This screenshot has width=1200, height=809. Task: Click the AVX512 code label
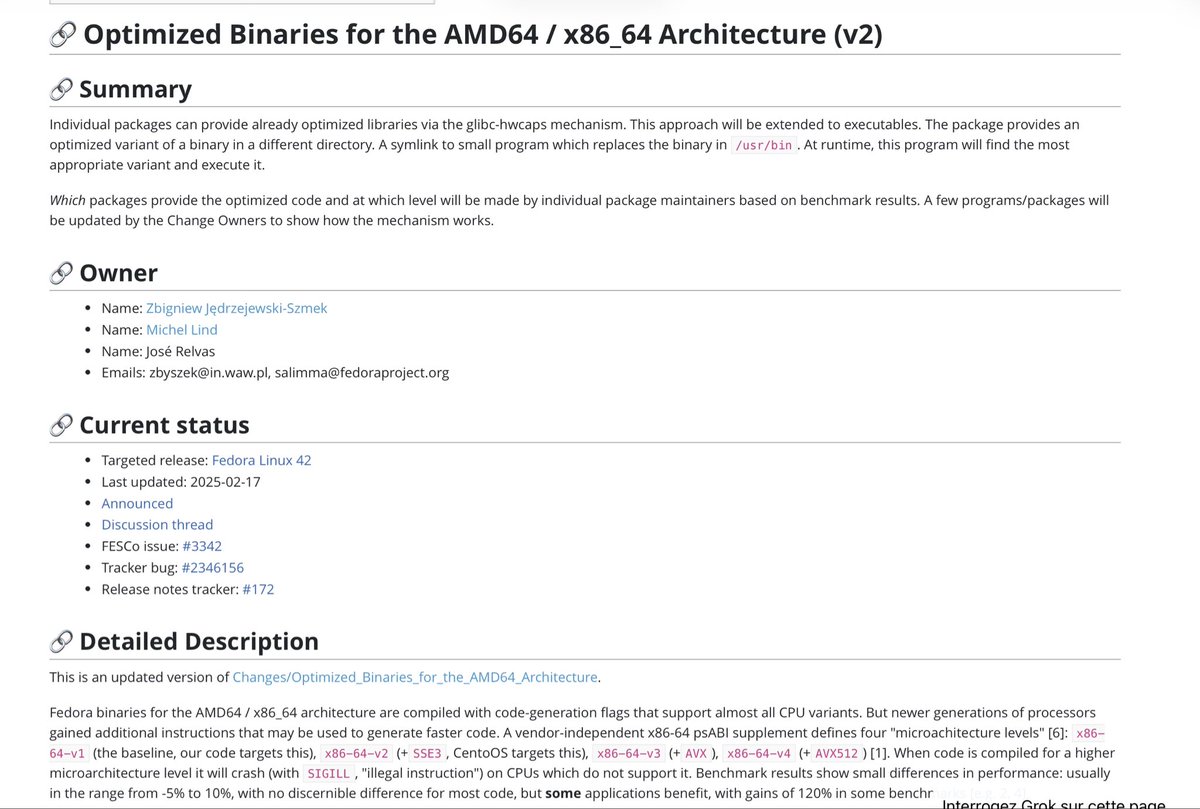click(837, 753)
